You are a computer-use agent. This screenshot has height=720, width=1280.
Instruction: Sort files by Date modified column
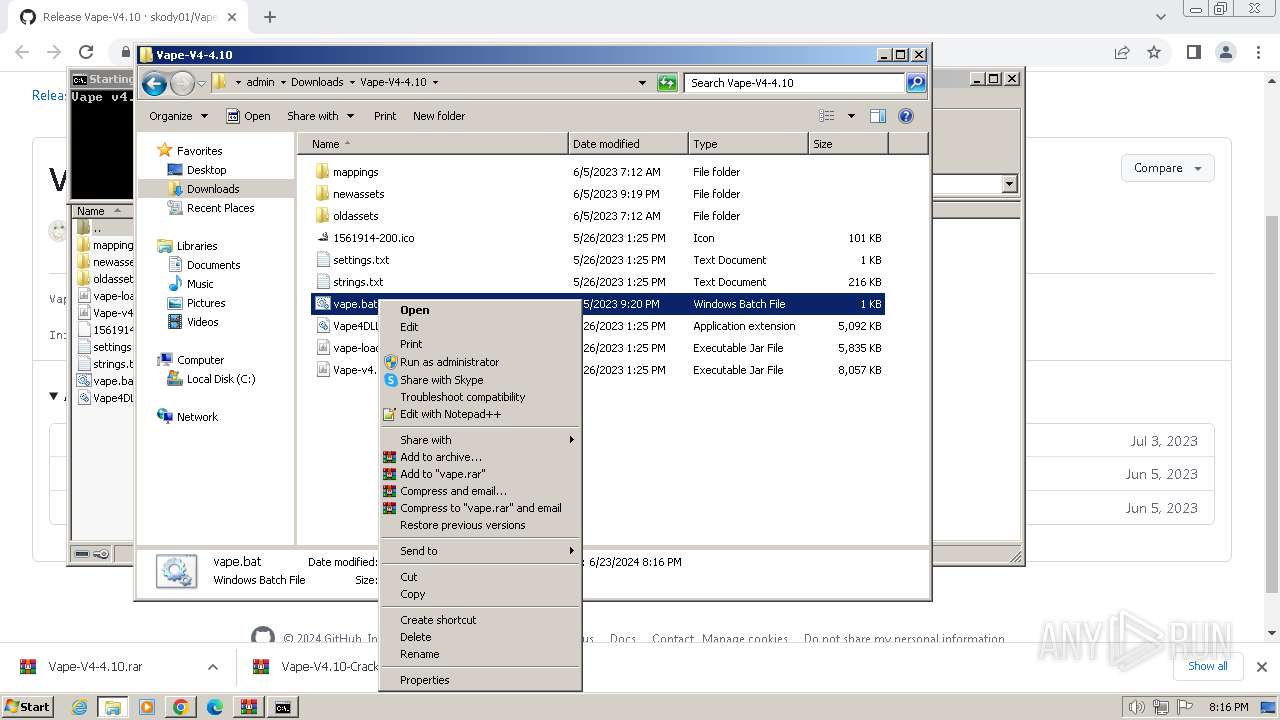pos(627,144)
